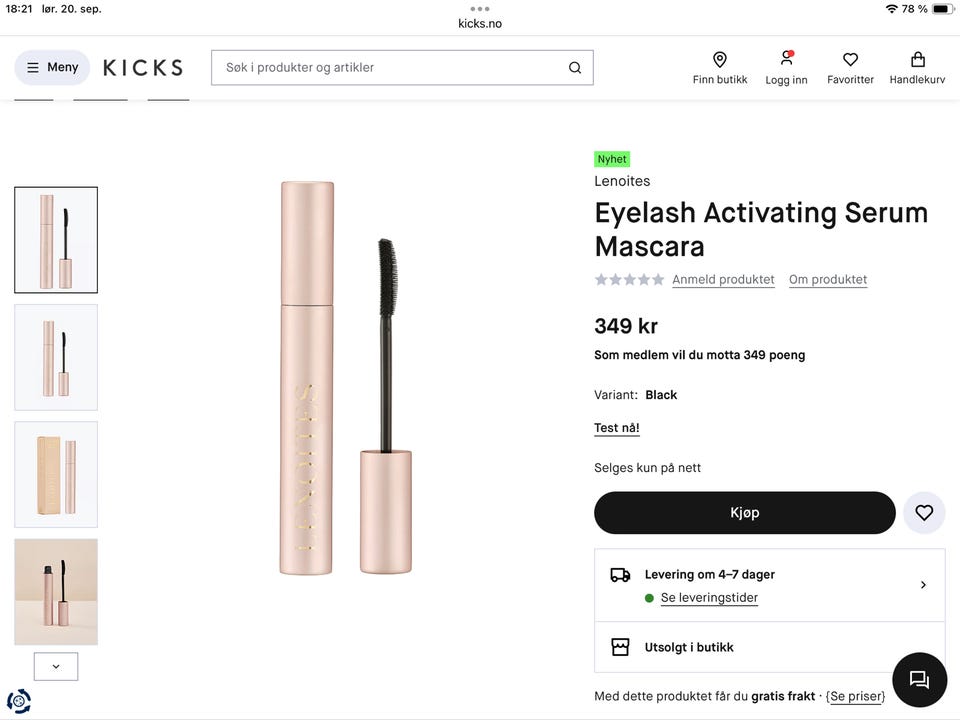Open Finn butikk store locator
This screenshot has width=960, height=720.
[719, 68]
